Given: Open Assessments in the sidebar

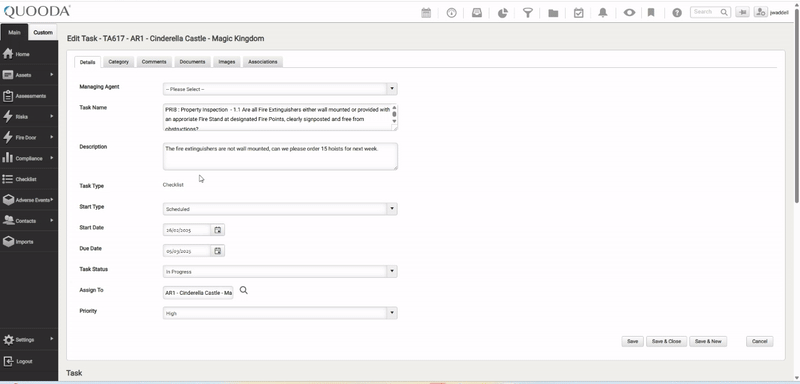Looking at the screenshot, I should [x=29, y=96].
